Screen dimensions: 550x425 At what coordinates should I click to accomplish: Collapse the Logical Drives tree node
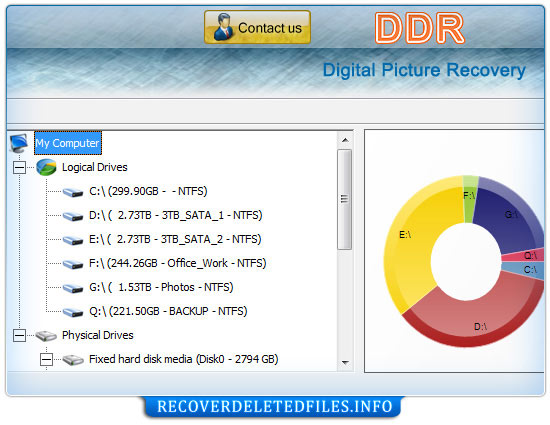pos(19,168)
